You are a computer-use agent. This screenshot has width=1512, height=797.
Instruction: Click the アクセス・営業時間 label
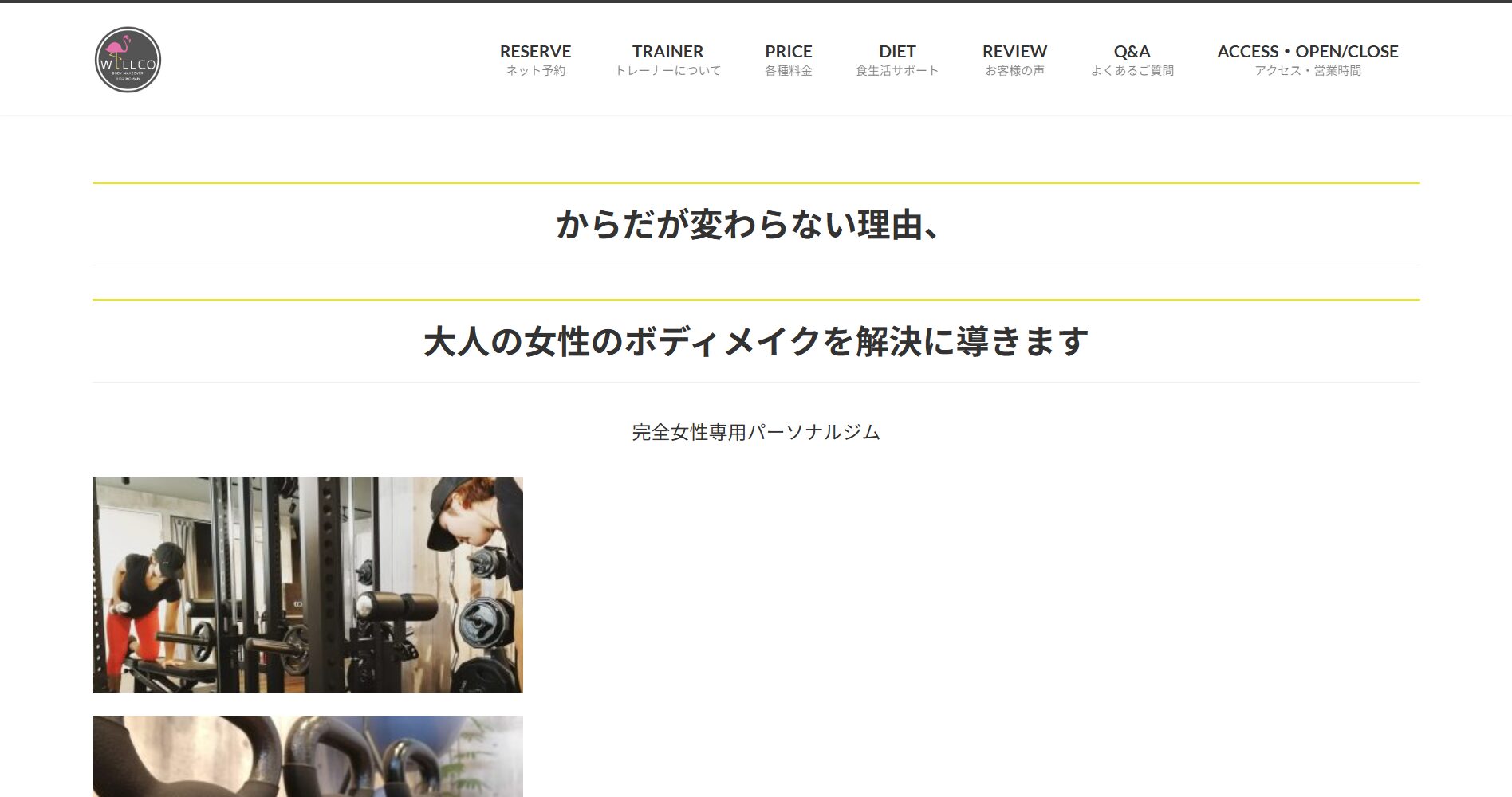tap(1307, 71)
